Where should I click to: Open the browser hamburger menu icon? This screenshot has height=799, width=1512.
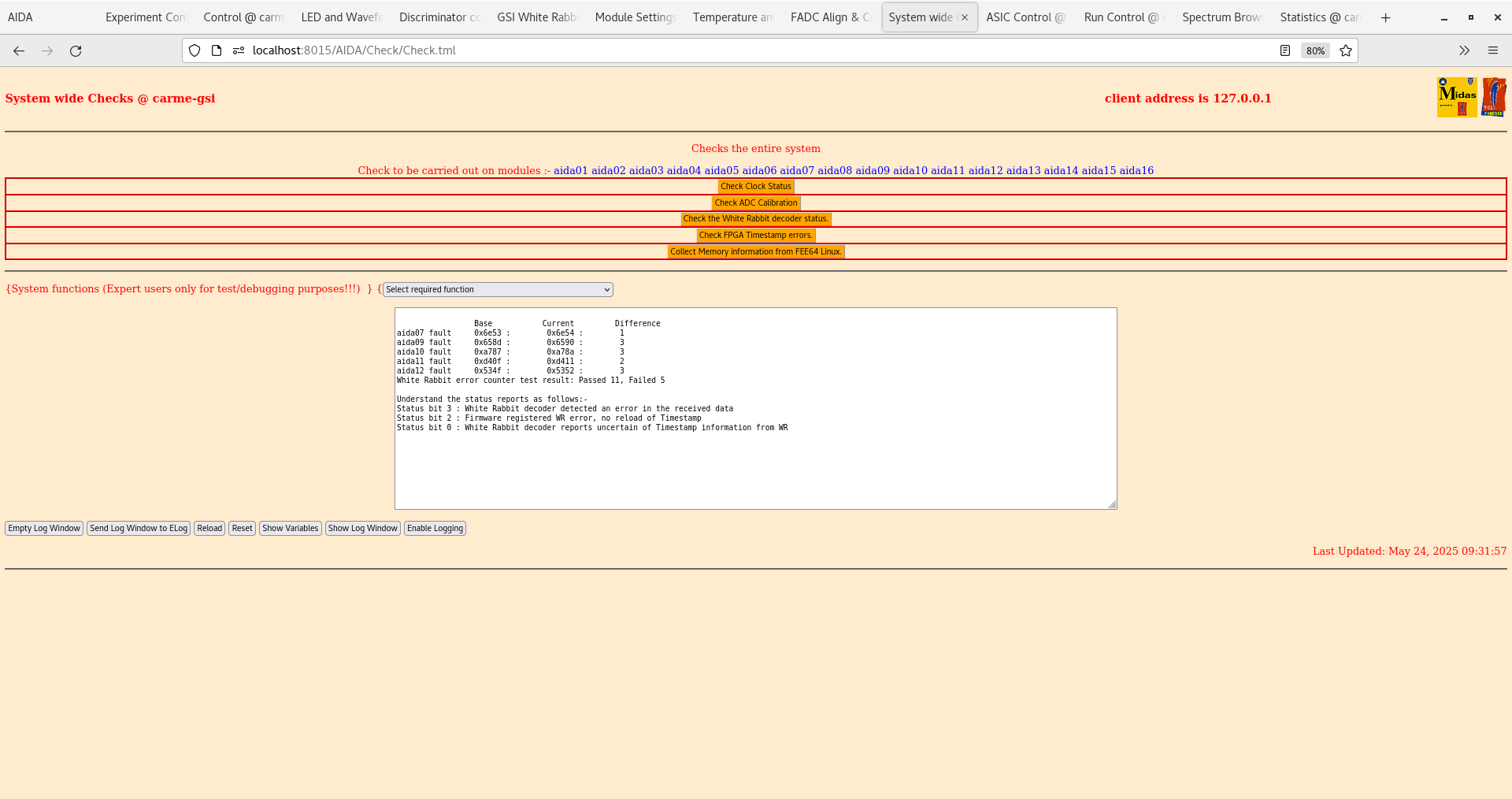click(1493, 50)
